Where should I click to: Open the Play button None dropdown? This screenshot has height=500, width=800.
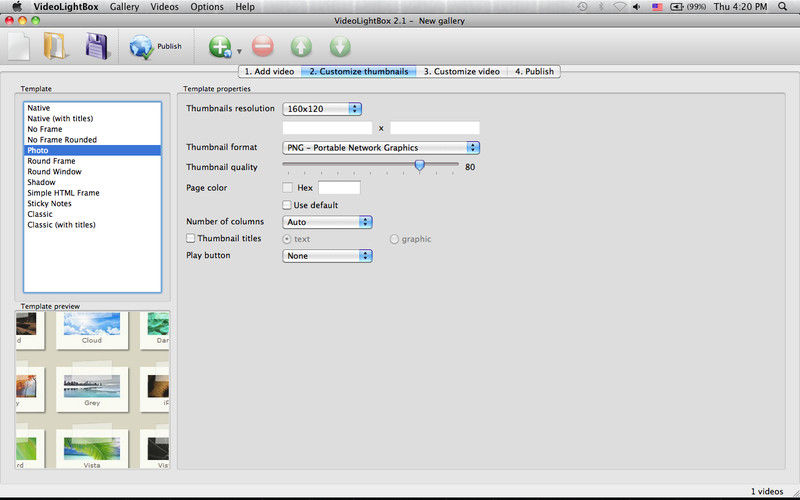pos(327,256)
